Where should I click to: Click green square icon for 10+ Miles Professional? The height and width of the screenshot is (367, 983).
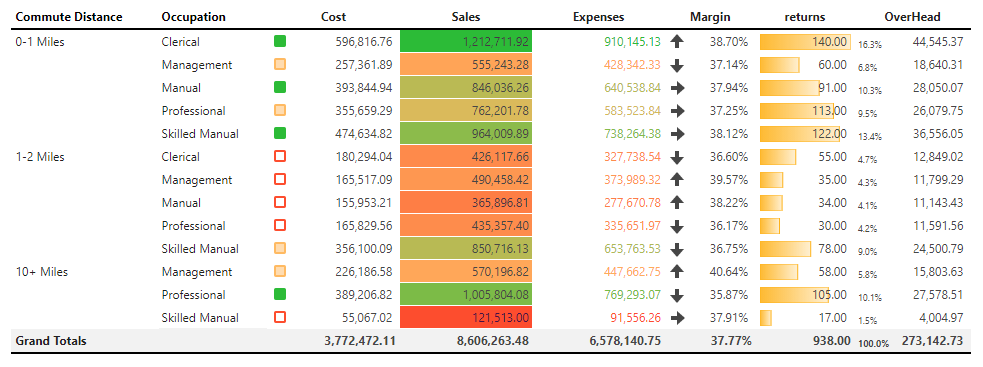(280, 294)
